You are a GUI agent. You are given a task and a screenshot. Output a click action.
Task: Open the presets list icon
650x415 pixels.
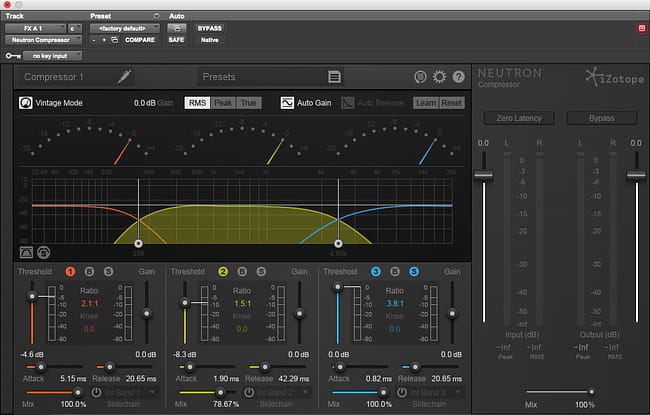[334, 77]
